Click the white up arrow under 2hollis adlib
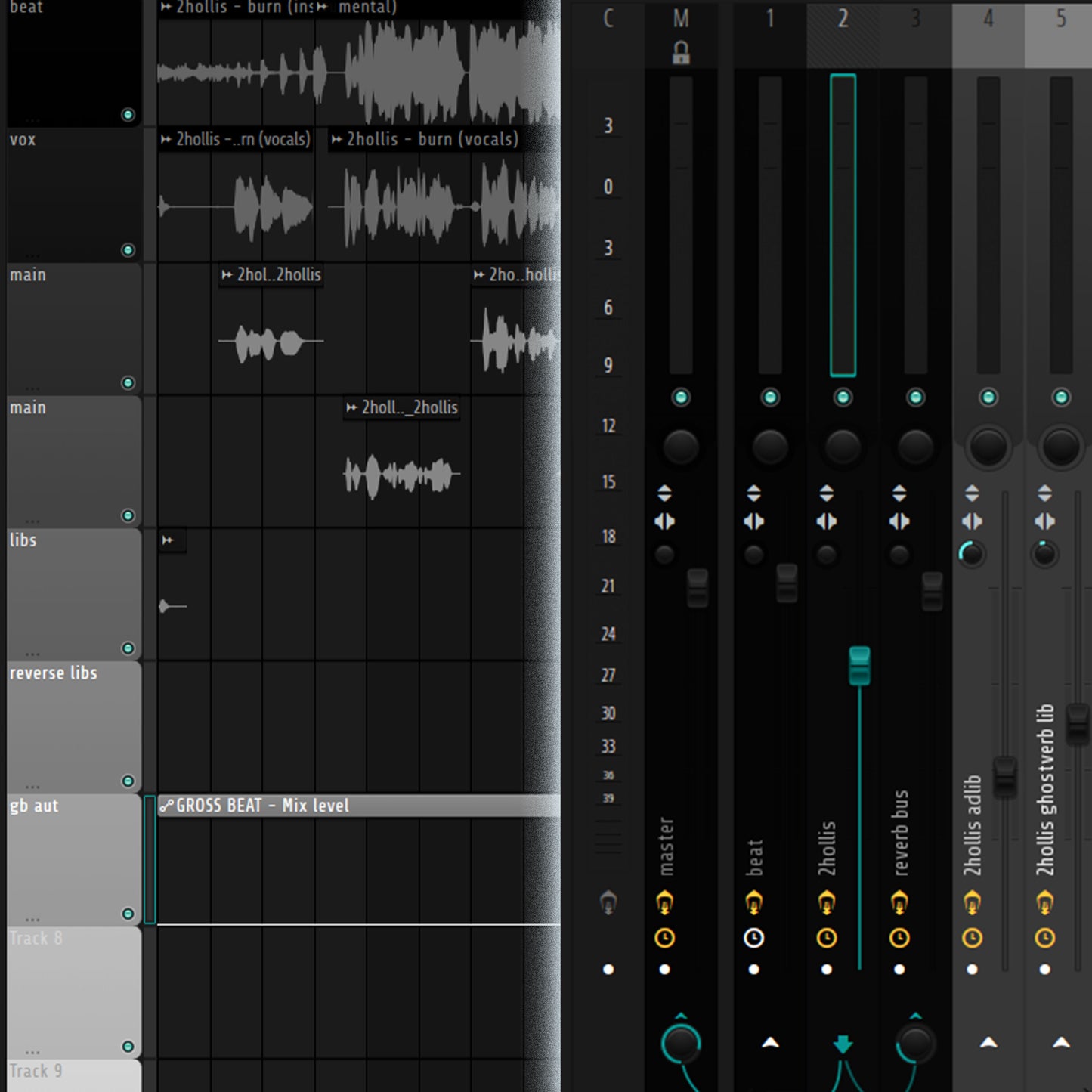The height and width of the screenshot is (1092, 1092). [988, 1043]
